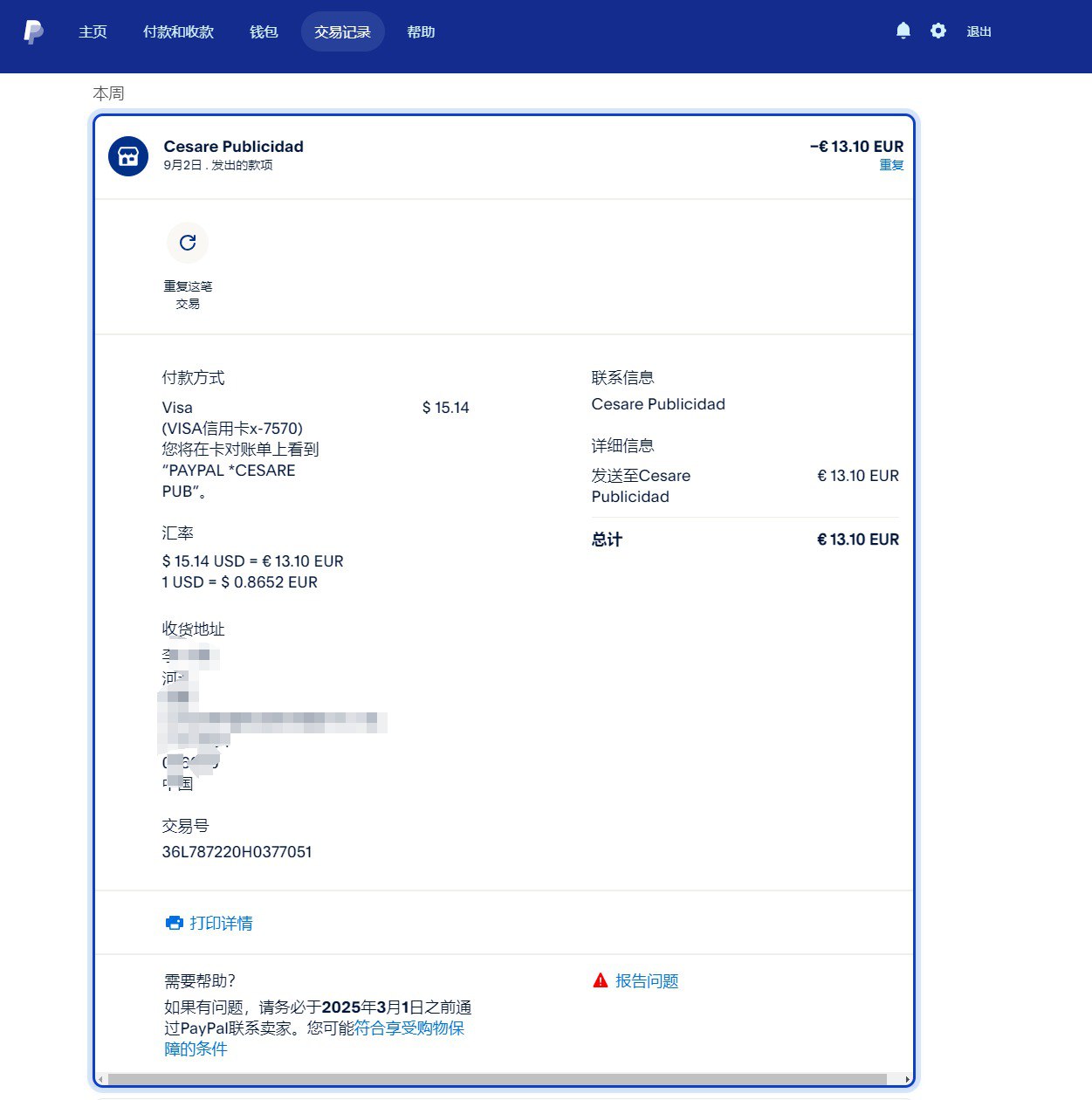Open settings via the gear icon
This screenshot has width=1092, height=1100.
pyautogui.click(x=938, y=31)
